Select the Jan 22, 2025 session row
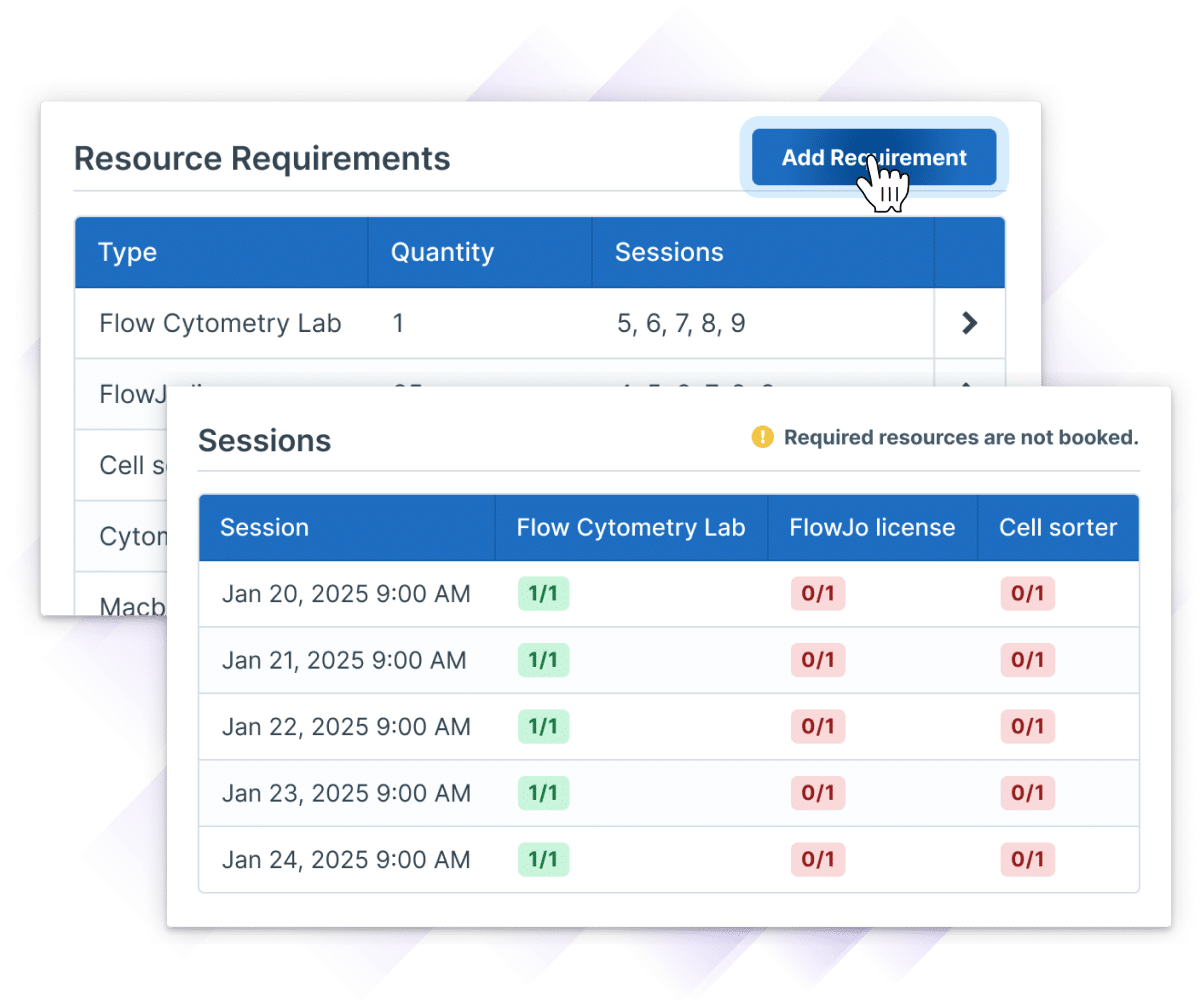 point(345,727)
